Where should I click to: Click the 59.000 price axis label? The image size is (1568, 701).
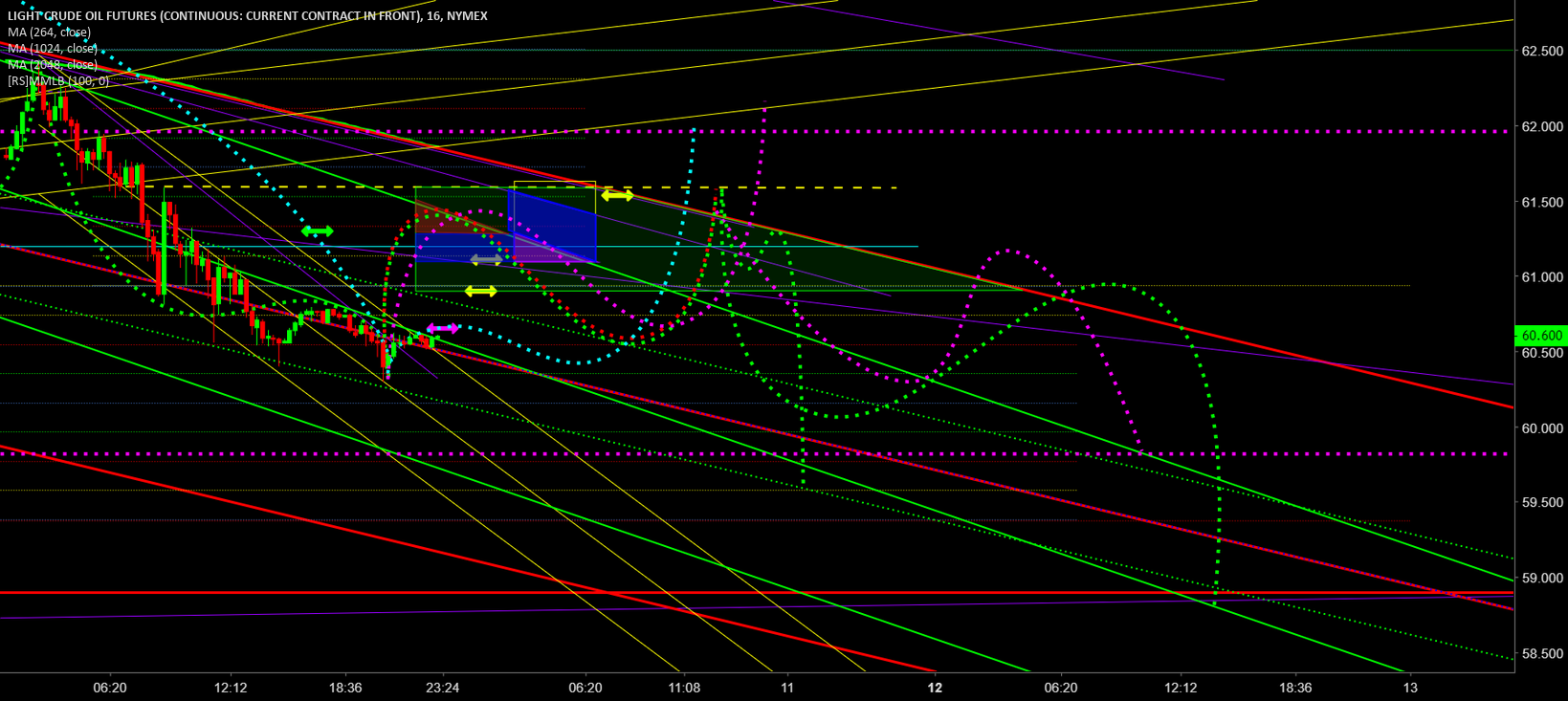click(x=1542, y=579)
